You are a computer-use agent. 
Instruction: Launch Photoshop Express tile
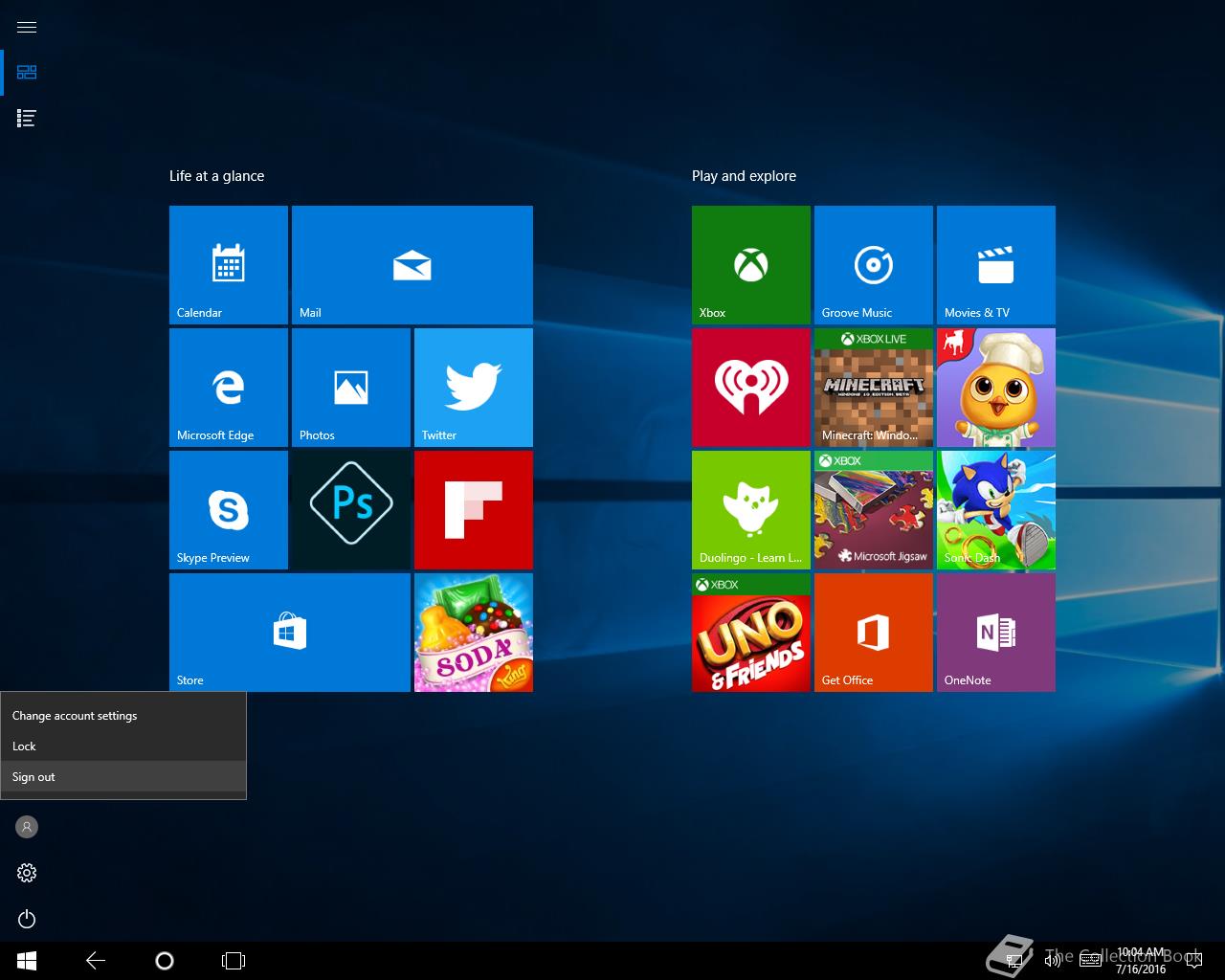tap(351, 510)
